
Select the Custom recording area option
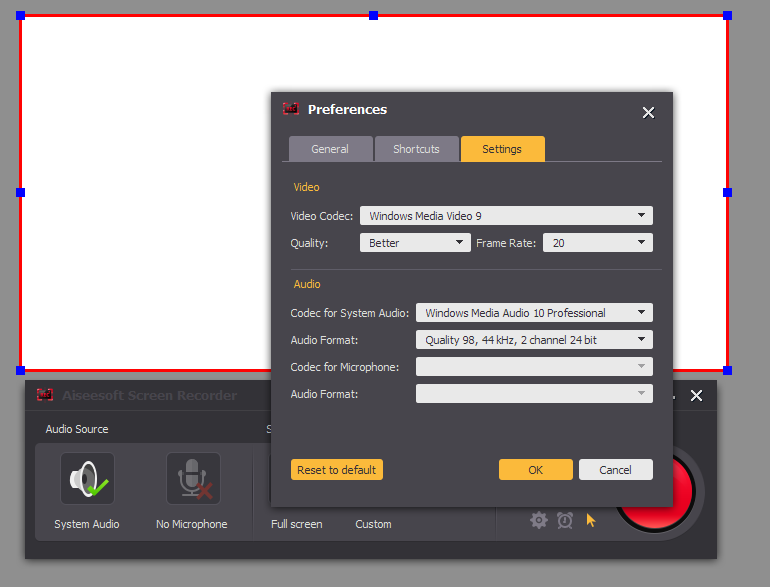pyautogui.click(x=373, y=524)
